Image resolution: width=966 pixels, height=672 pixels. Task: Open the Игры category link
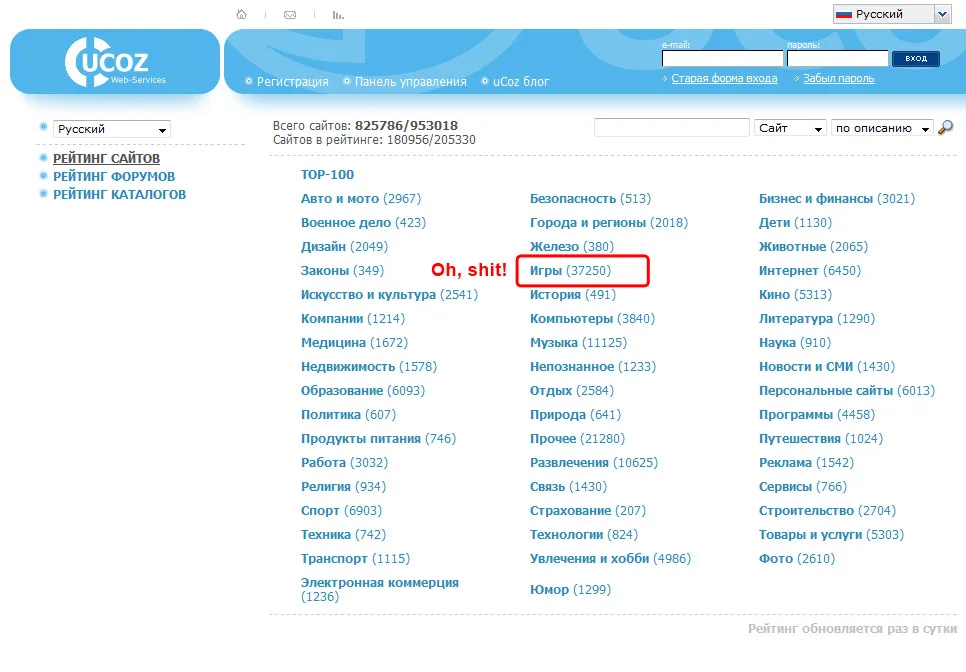point(546,271)
